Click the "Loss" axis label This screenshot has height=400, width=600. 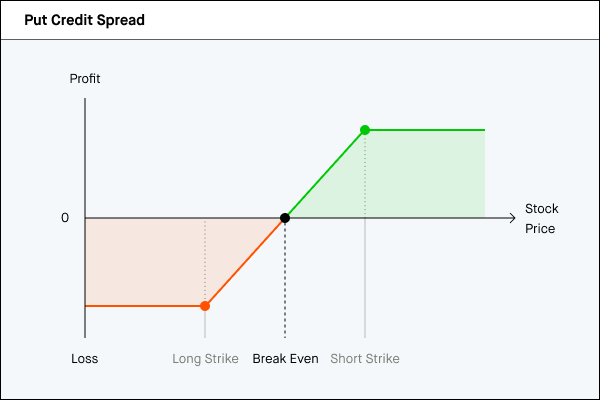tap(85, 358)
